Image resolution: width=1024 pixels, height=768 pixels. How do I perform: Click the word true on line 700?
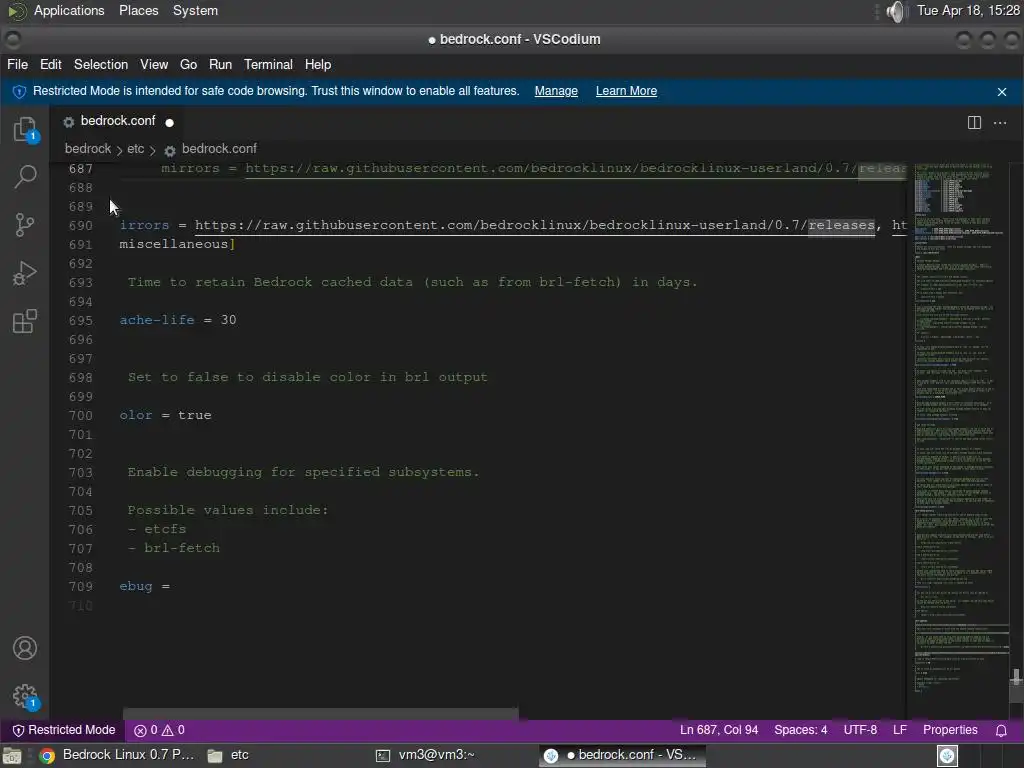(x=195, y=415)
